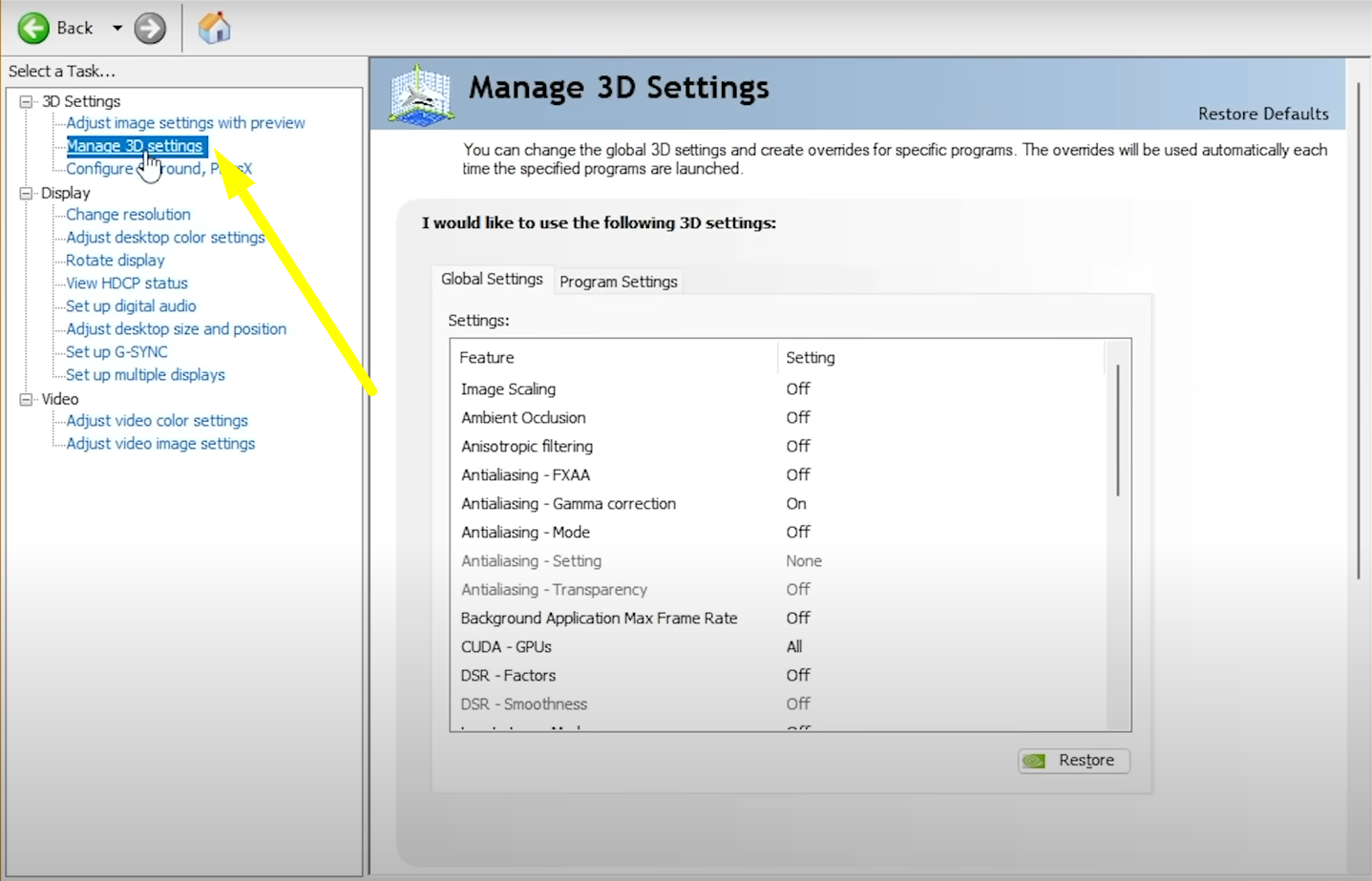Click the Setting column header
This screenshot has height=881, width=1372.
[940, 358]
